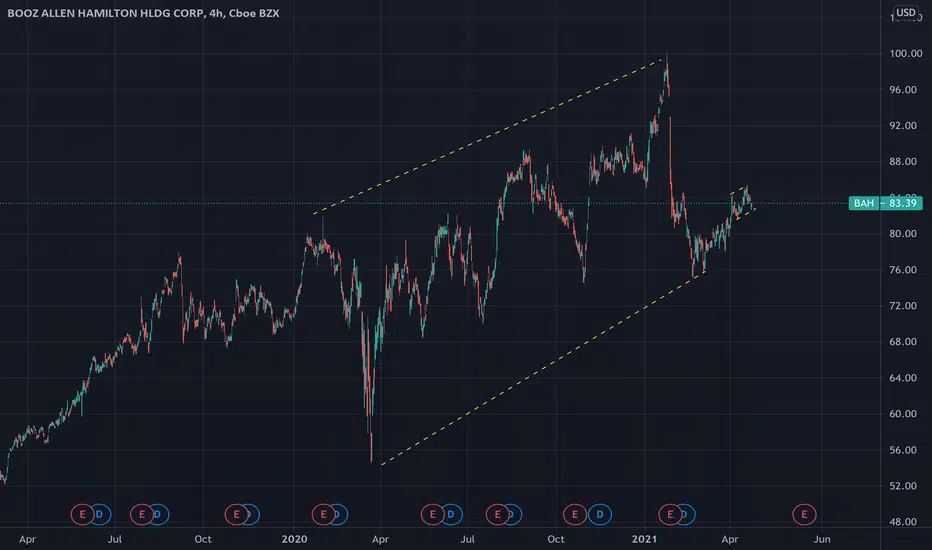Viewport: 932px width, 550px height.
Task: Open the dividend D marker nearest the 2021 label
Action: pyautogui.click(x=685, y=514)
